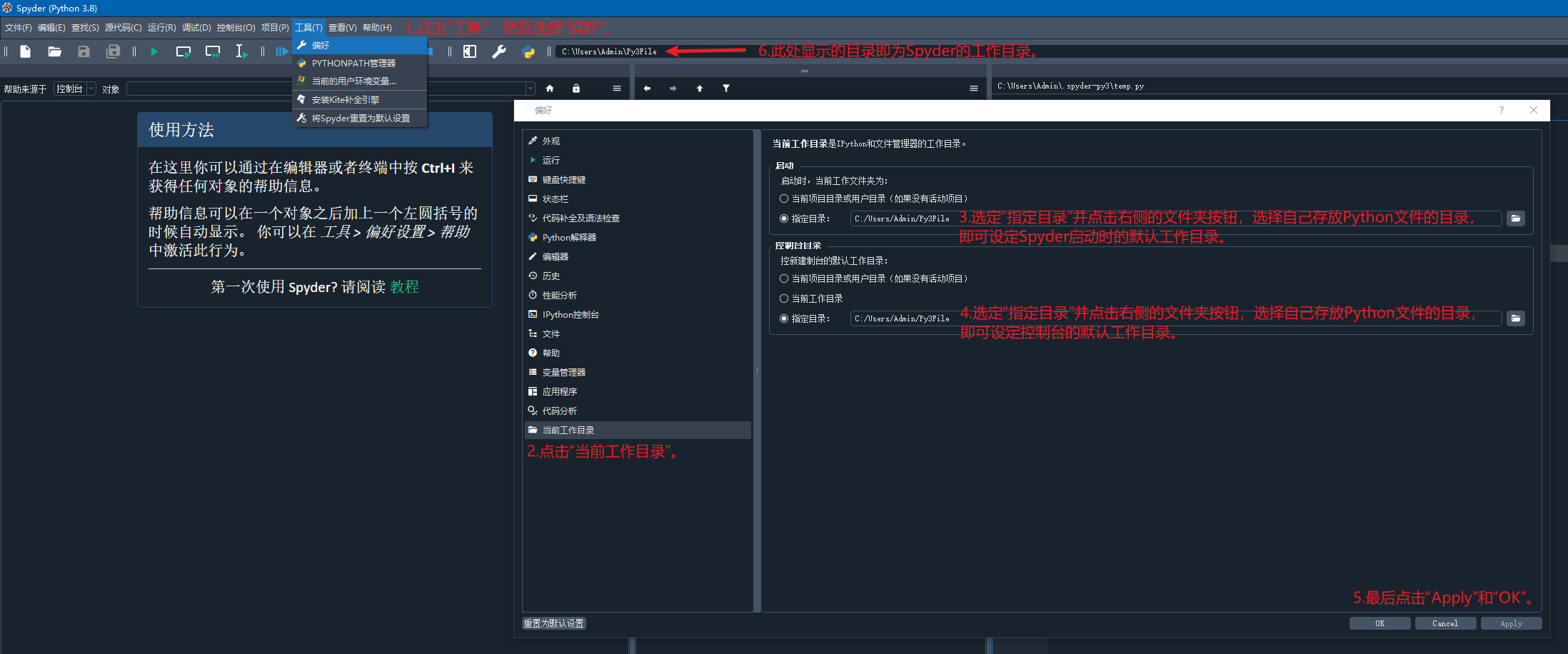Click the Apply button in preferences
This screenshot has height=654, width=1568.
1512,623
